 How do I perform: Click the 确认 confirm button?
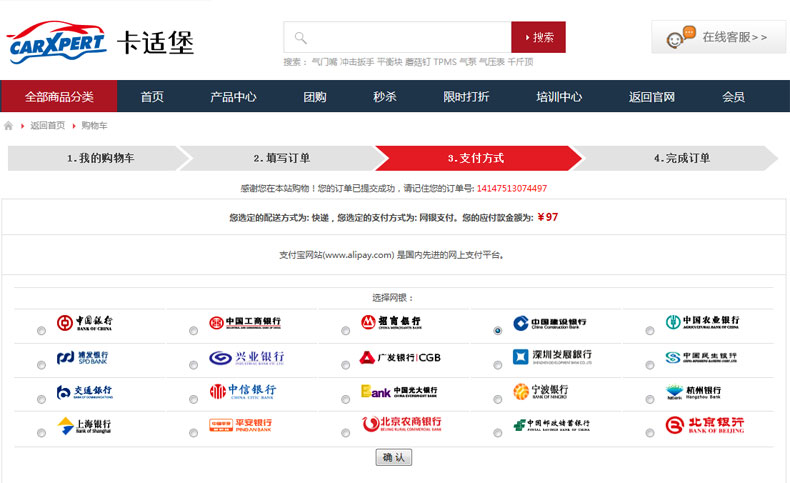pyautogui.click(x=393, y=457)
